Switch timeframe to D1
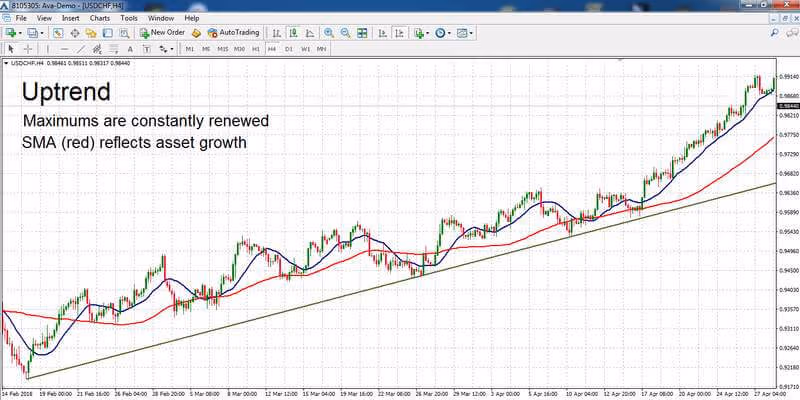This screenshot has height=400, width=800. 289,49
